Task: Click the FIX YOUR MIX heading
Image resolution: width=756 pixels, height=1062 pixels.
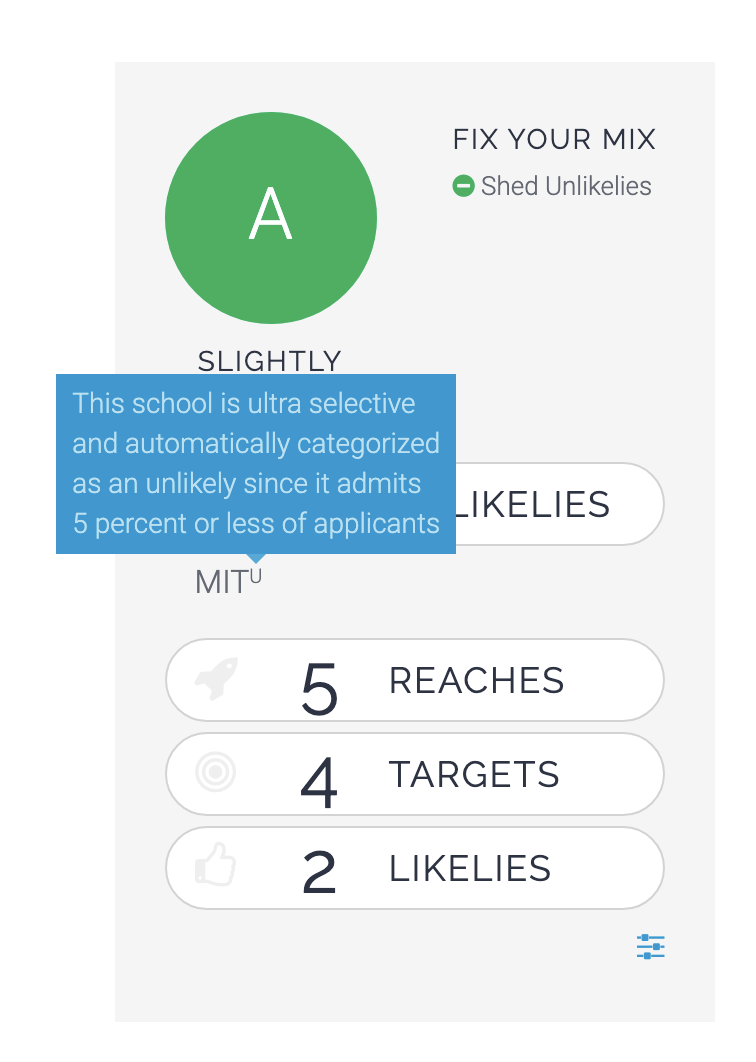Action: [554, 140]
